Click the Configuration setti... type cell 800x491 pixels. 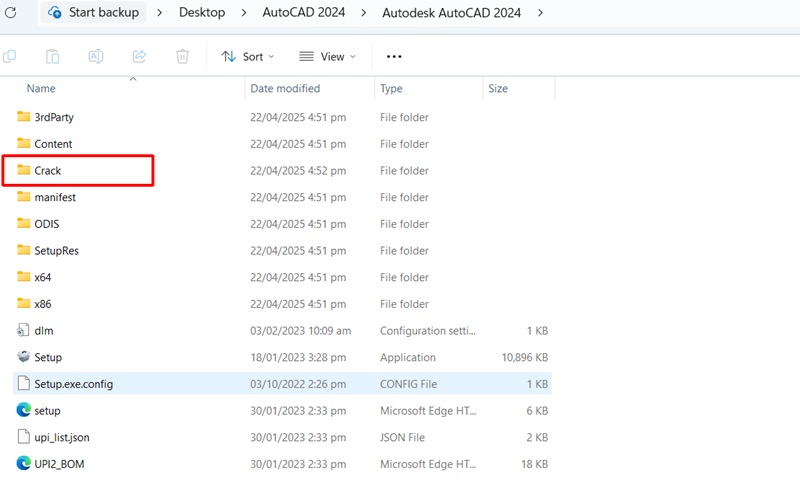click(x=428, y=330)
